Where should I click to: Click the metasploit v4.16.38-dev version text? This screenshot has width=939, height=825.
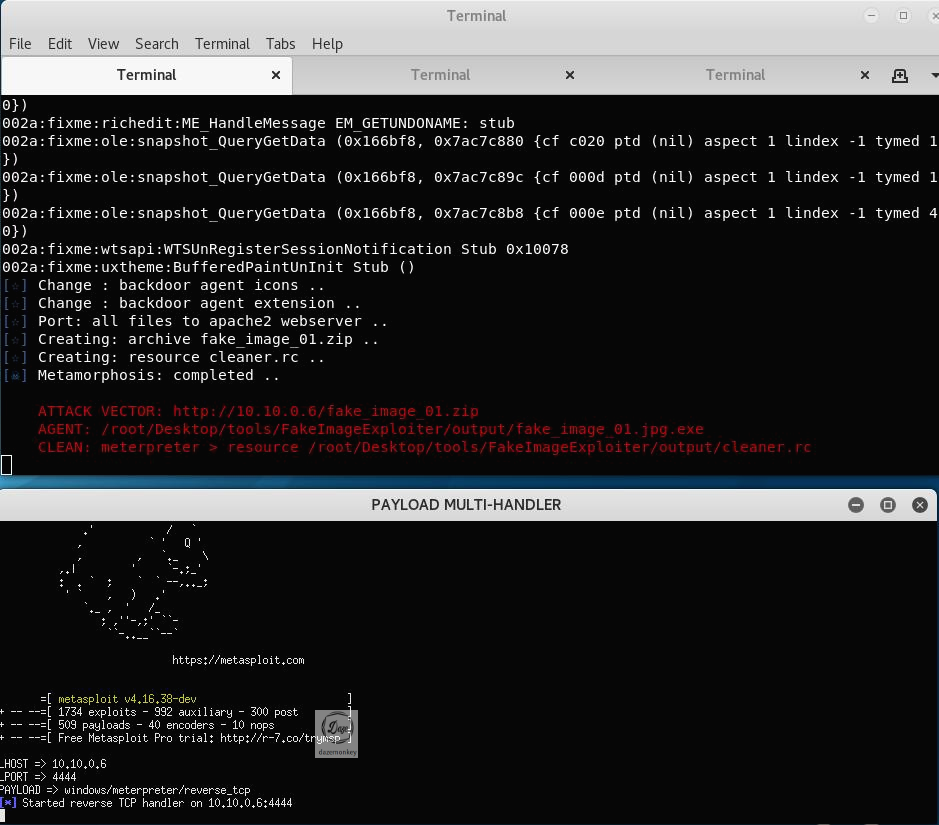127,699
